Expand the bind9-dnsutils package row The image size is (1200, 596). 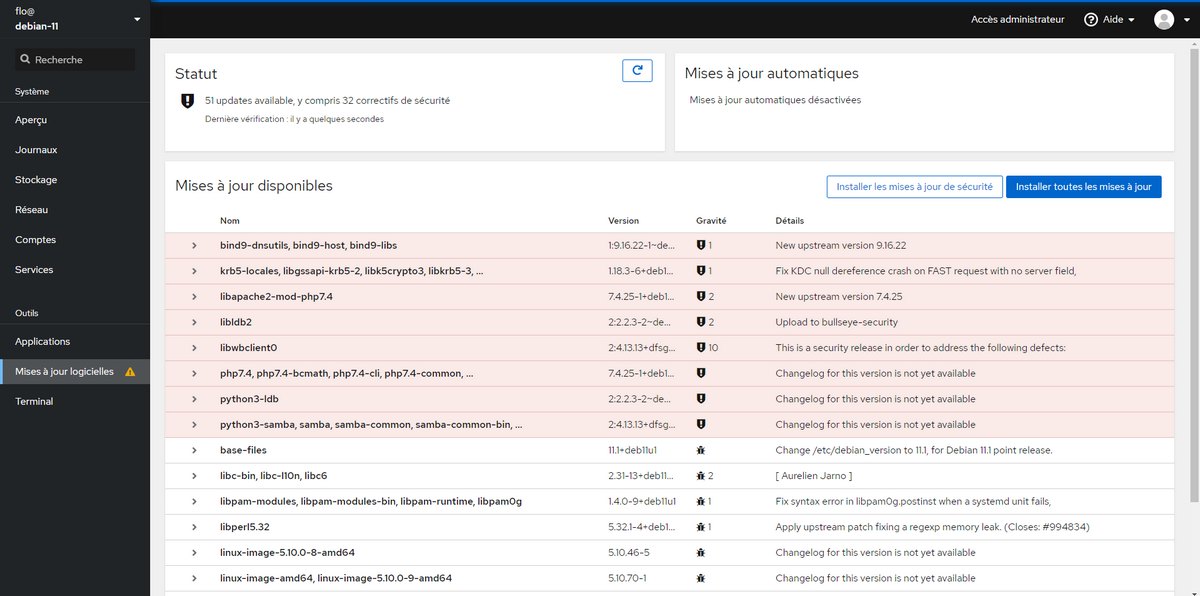(194, 245)
